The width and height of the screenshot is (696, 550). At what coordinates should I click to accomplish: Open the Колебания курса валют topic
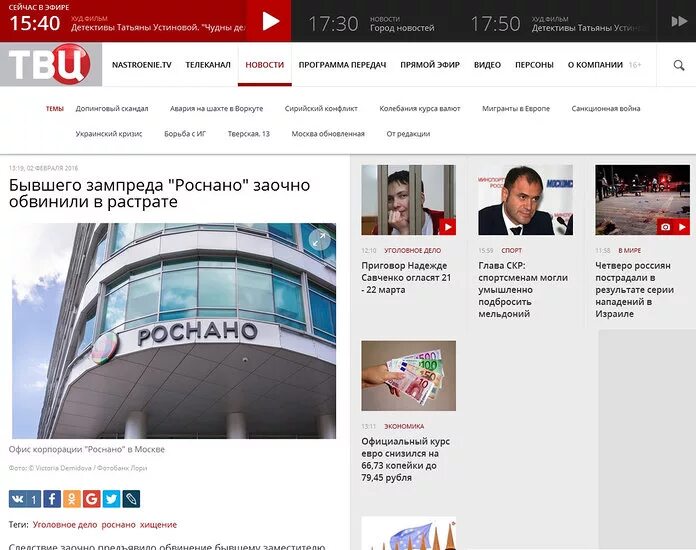click(x=419, y=108)
